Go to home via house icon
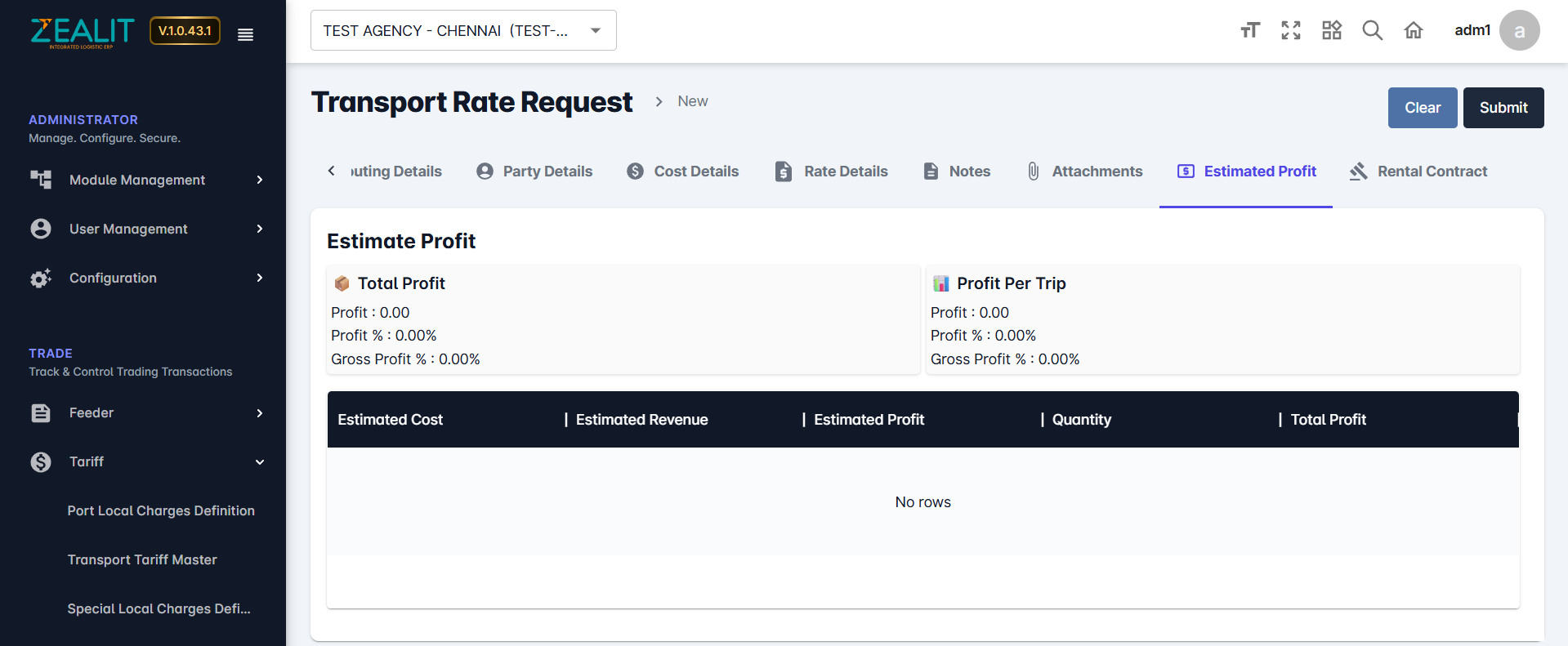Viewport: 1568px width, 646px height. point(1413,31)
